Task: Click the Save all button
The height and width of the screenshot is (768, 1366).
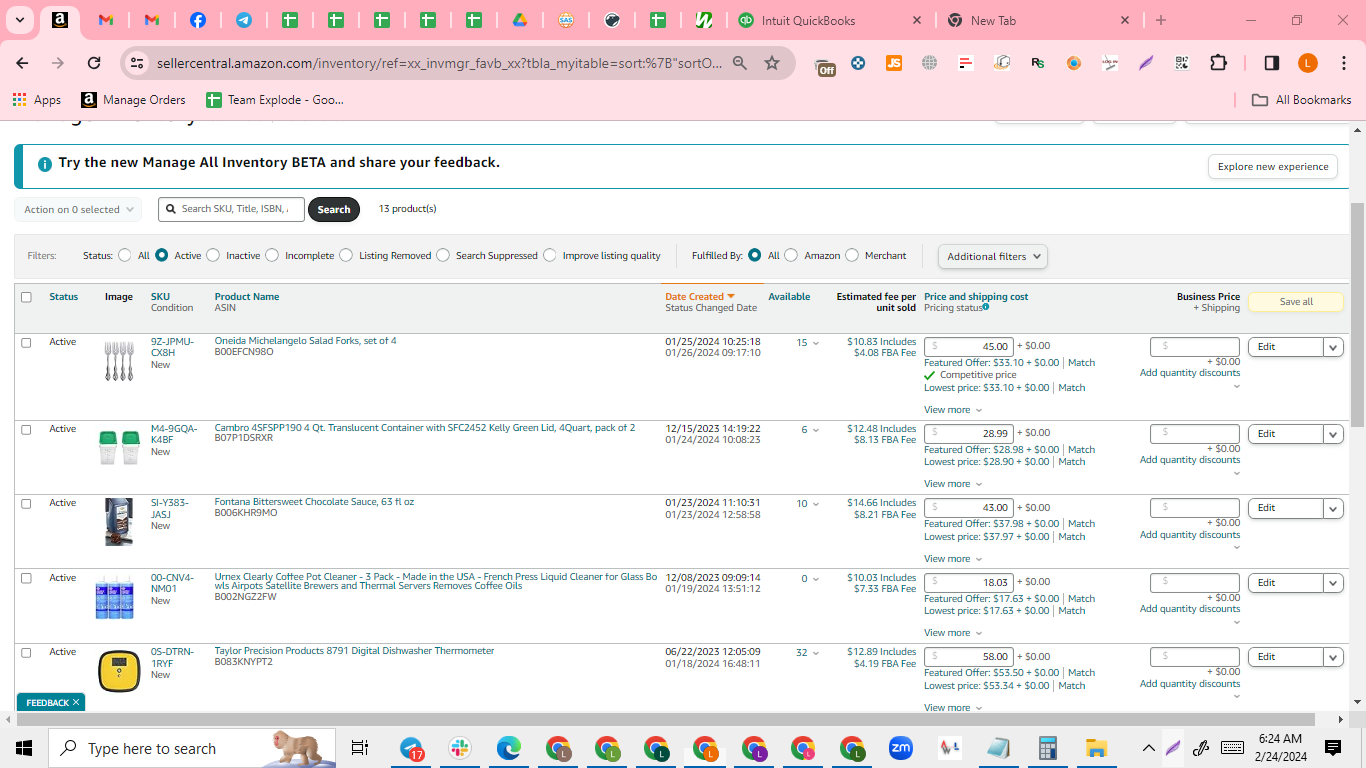Action: [x=1296, y=302]
